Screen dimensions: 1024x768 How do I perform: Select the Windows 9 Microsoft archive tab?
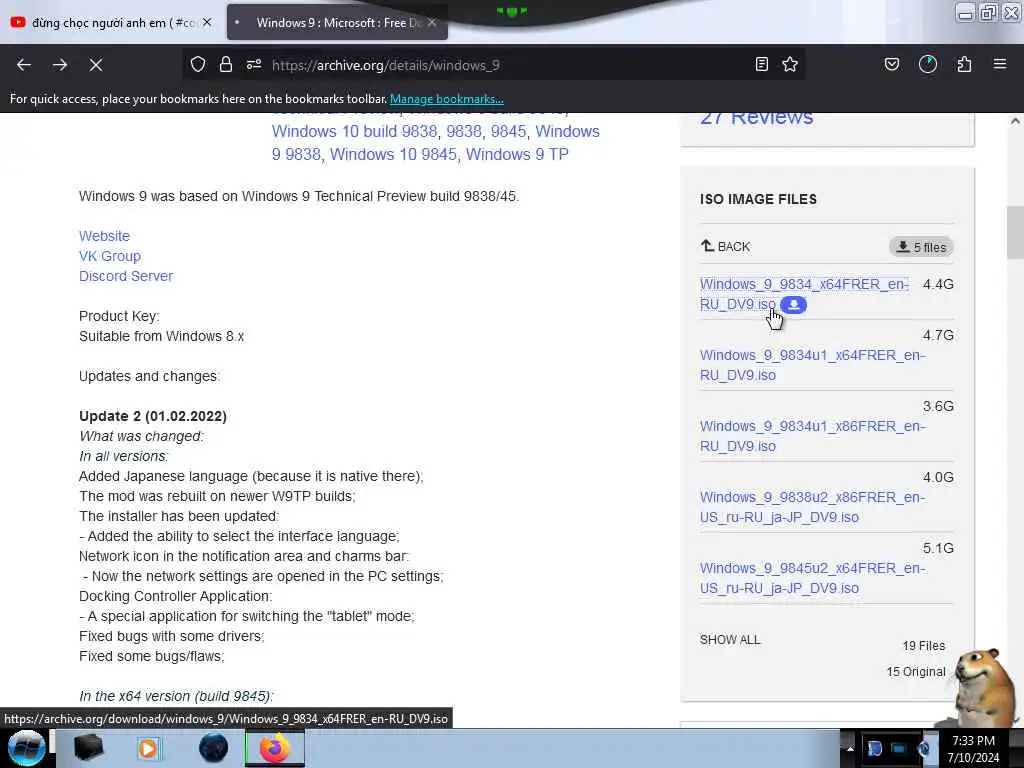coord(338,23)
